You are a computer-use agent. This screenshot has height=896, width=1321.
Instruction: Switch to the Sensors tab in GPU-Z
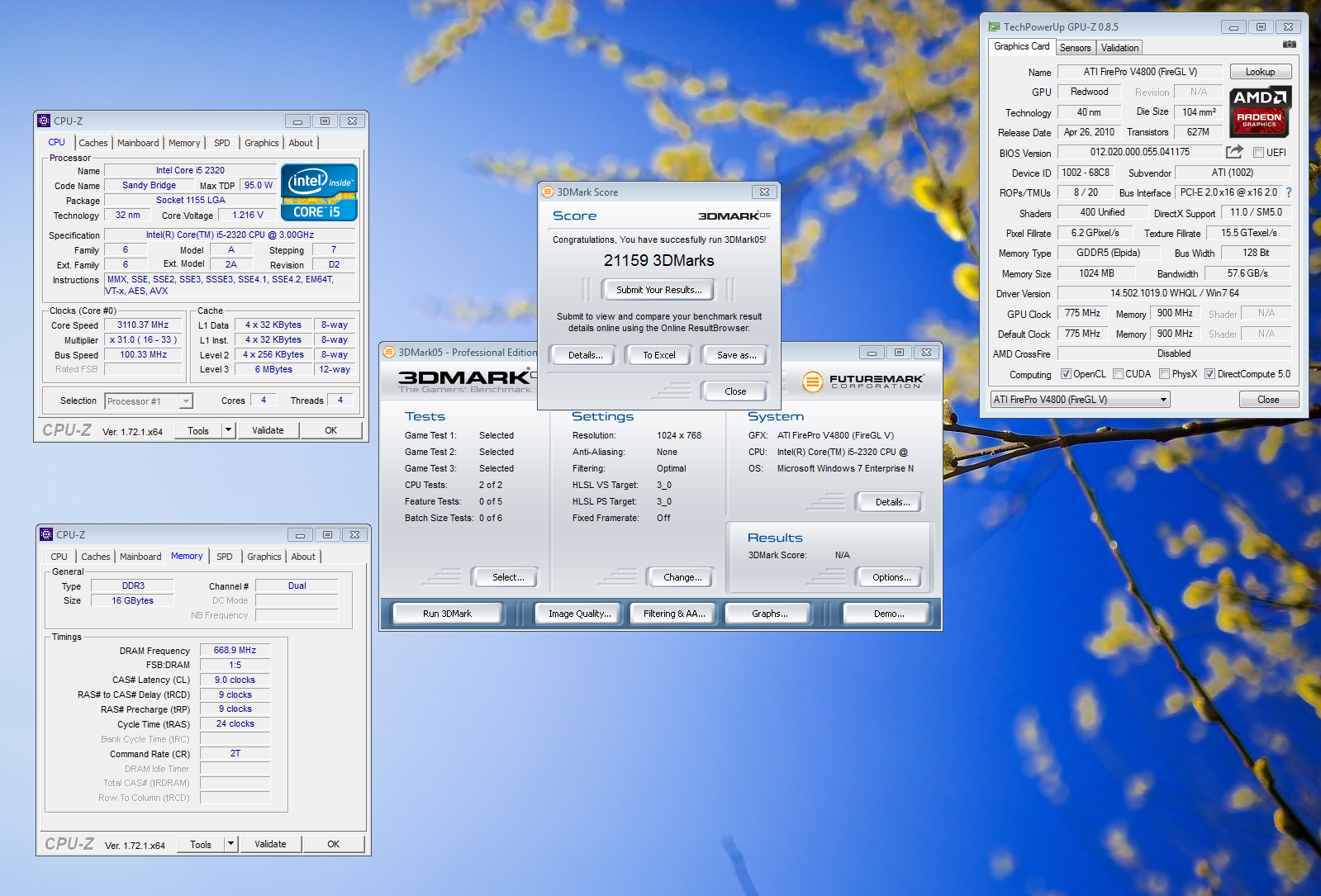pyautogui.click(x=1076, y=48)
